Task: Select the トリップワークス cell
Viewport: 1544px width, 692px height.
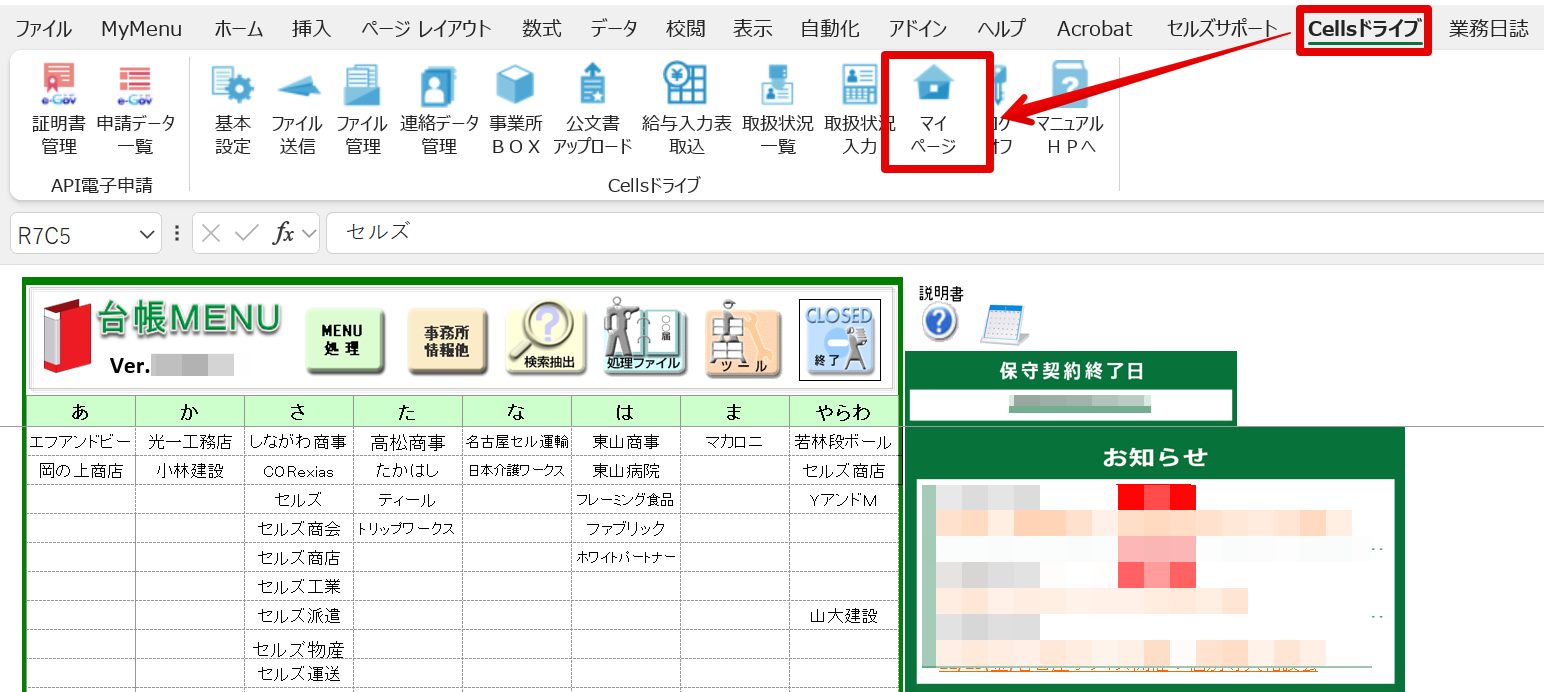Action: pyautogui.click(x=408, y=528)
